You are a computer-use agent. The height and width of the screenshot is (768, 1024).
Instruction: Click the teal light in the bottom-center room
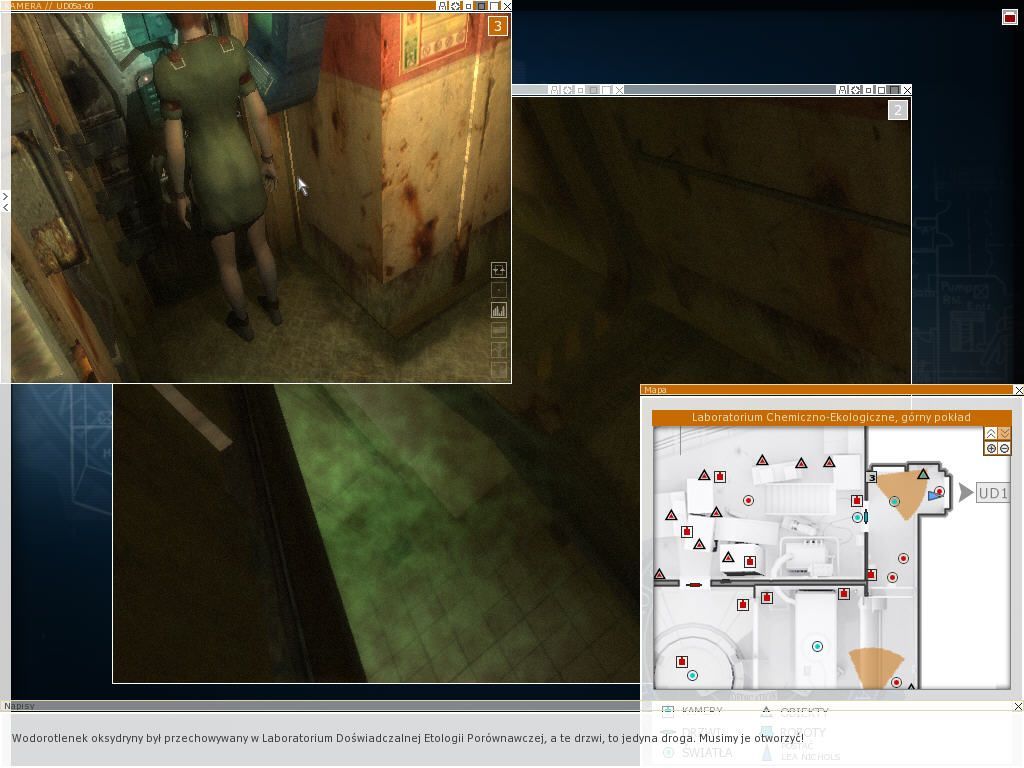point(817,647)
